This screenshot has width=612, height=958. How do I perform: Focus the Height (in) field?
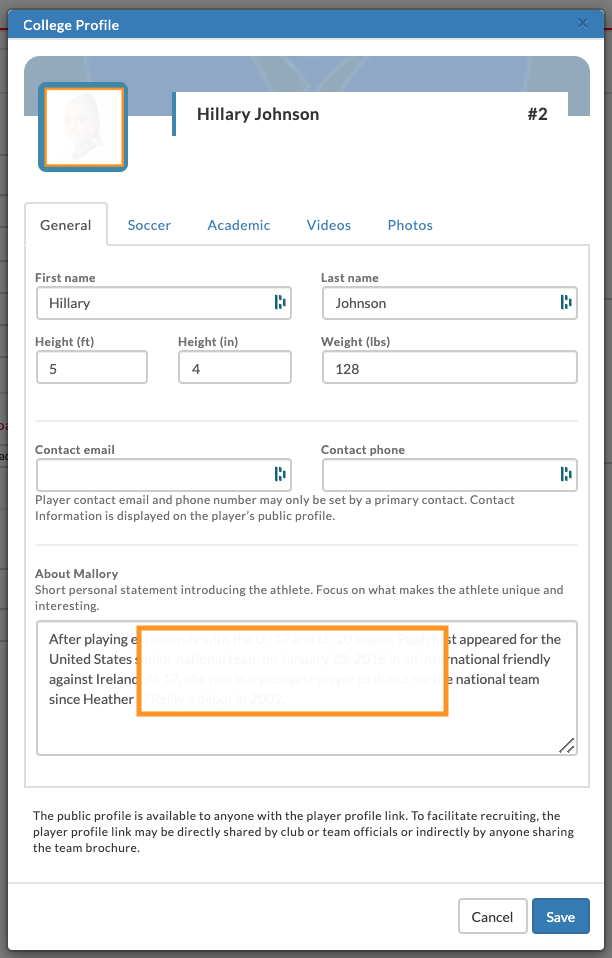click(235, 367)
